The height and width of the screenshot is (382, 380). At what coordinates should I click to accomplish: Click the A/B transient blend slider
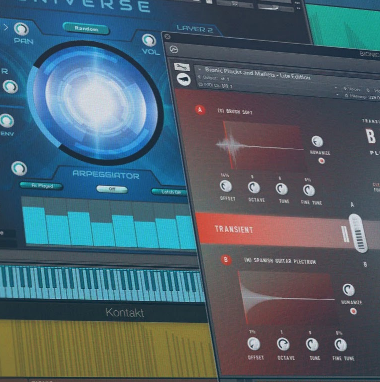coord(358,233)
